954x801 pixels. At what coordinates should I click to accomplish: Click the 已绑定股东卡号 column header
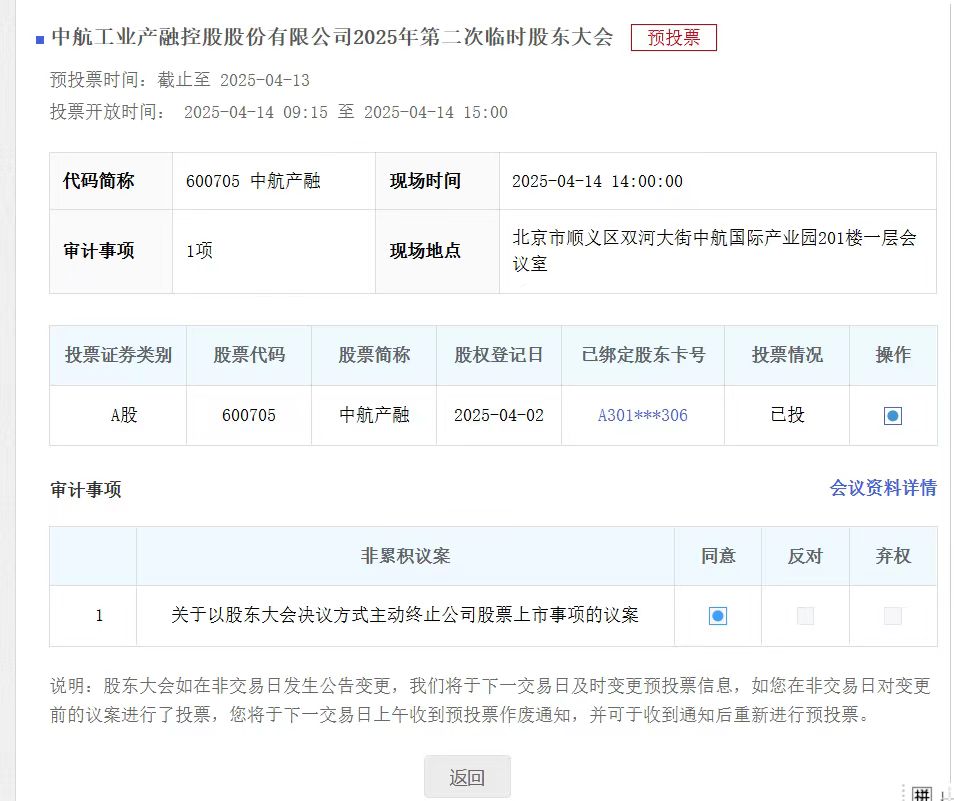(642, 355)
